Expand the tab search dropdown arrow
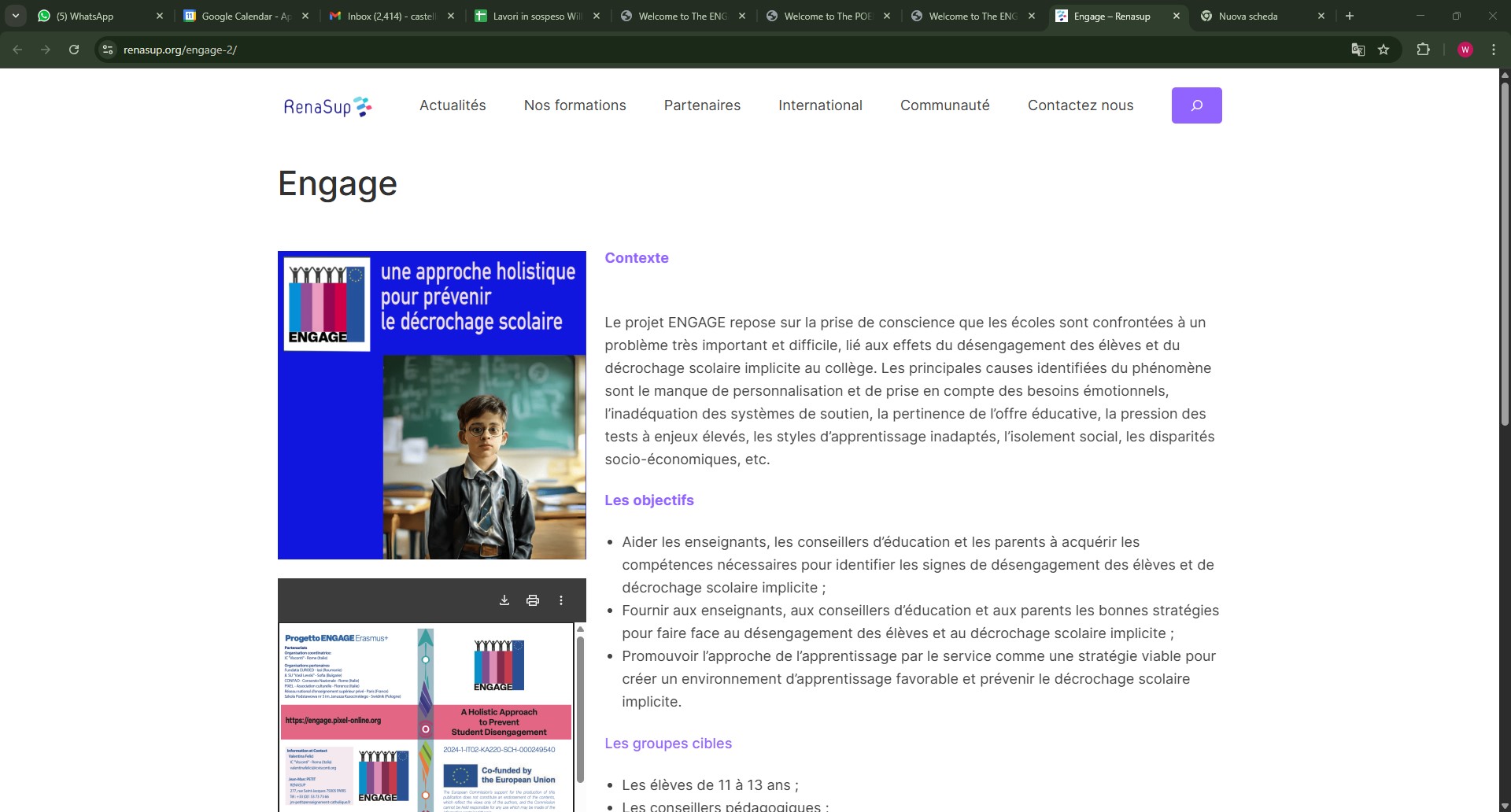Viewport: 1511px width, 812px height. (x=16, y=16)
